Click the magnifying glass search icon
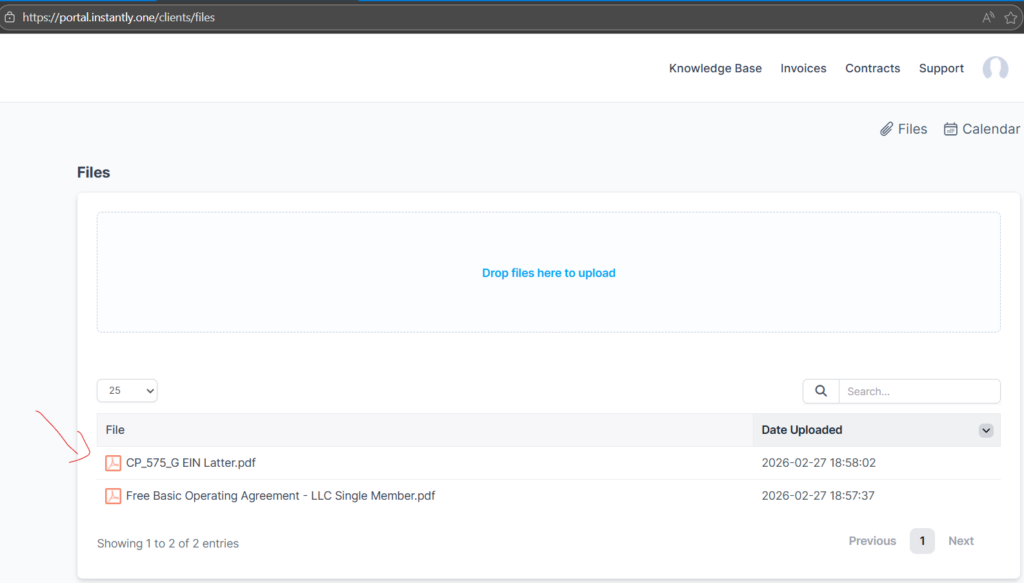Viewport: 1024px width, 583px height. 821,391
